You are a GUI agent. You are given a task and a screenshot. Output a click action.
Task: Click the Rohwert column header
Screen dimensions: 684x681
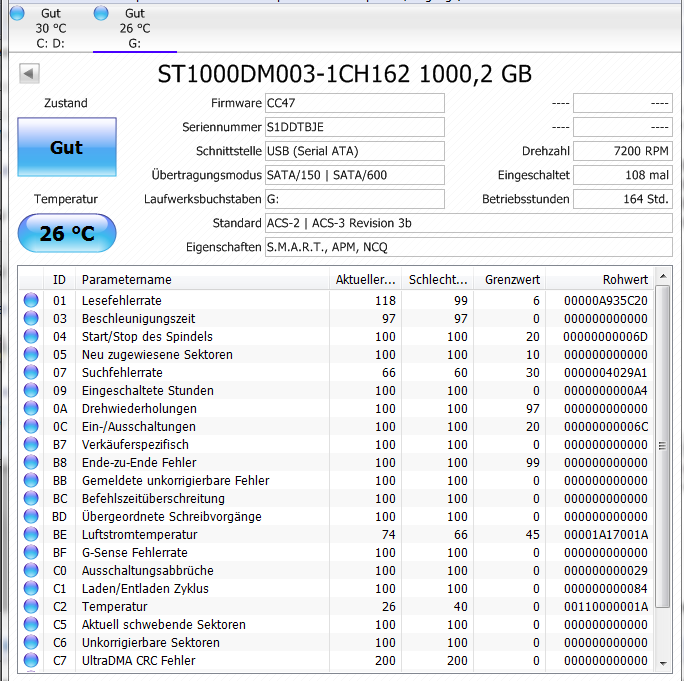[599, 280]
